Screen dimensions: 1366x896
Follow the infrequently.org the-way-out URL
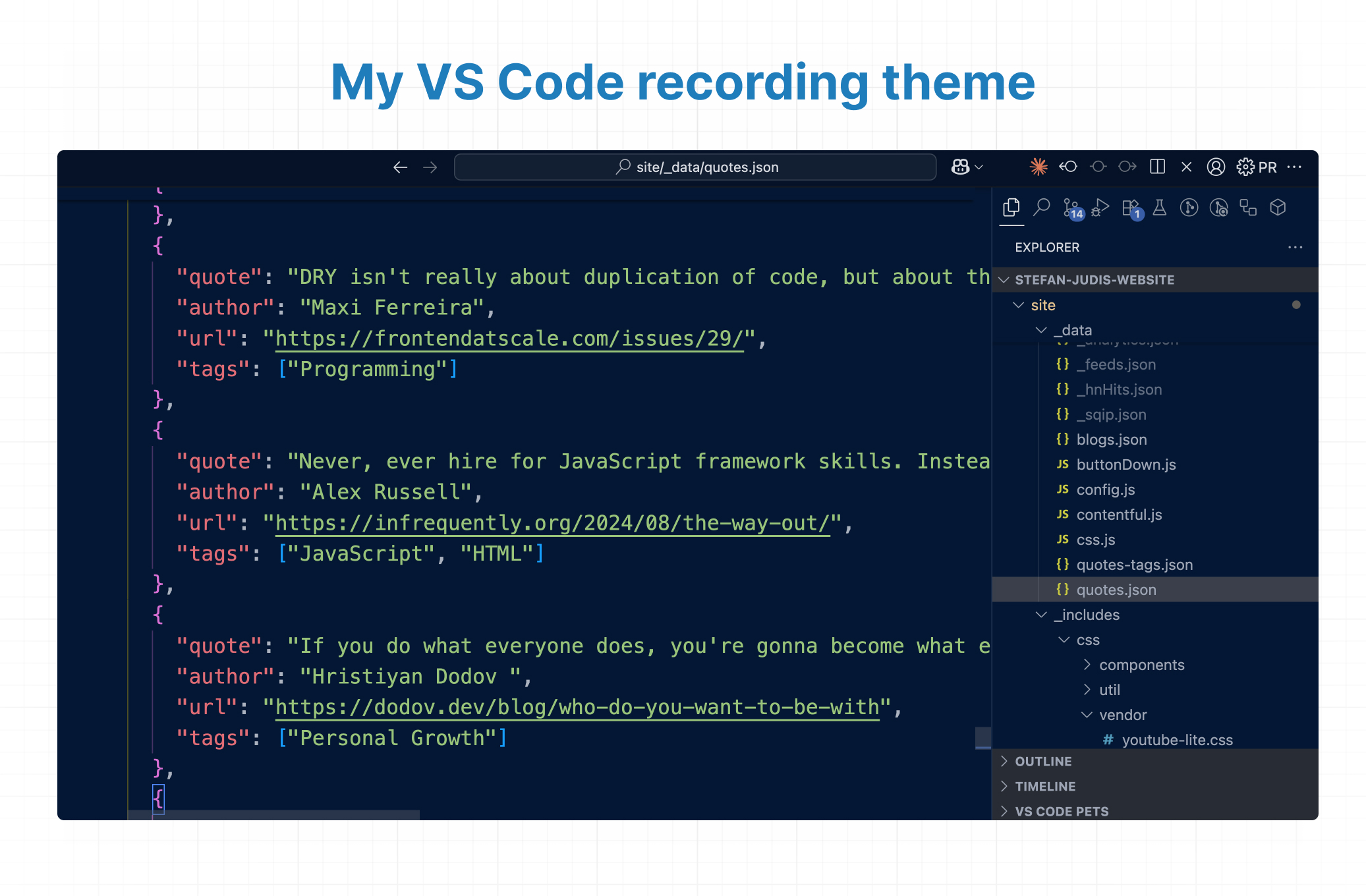point(552,523)
